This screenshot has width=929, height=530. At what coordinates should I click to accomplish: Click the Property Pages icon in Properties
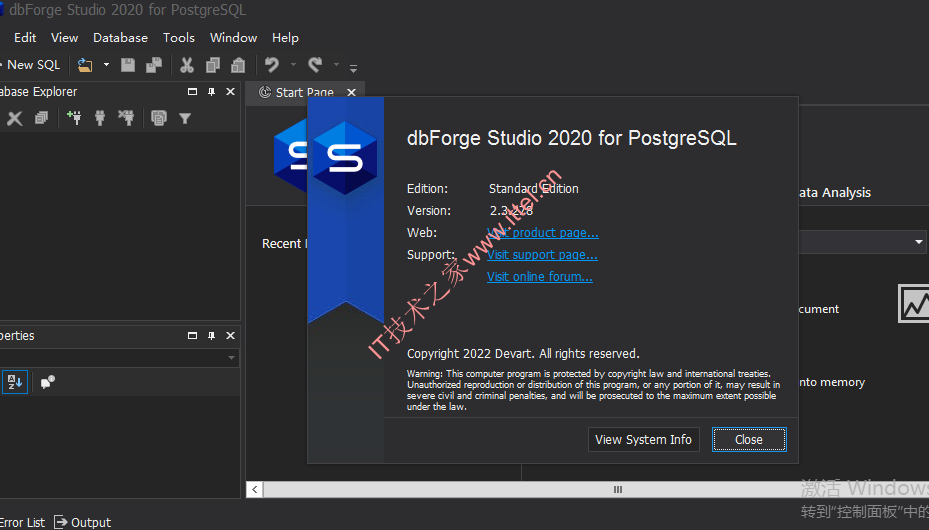pyautogui.click(x=48, y=382)
